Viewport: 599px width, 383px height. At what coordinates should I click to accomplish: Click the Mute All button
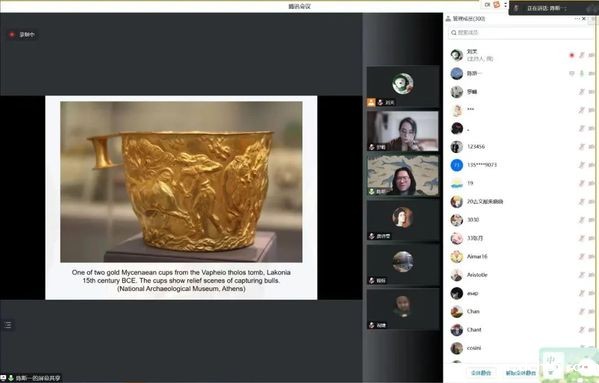pos(481,373)
